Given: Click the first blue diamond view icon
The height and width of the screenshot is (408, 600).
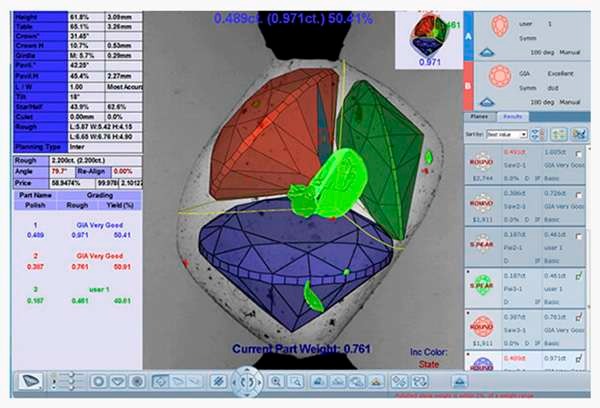Looking at the screenshot, I should [x=318, y=382].
